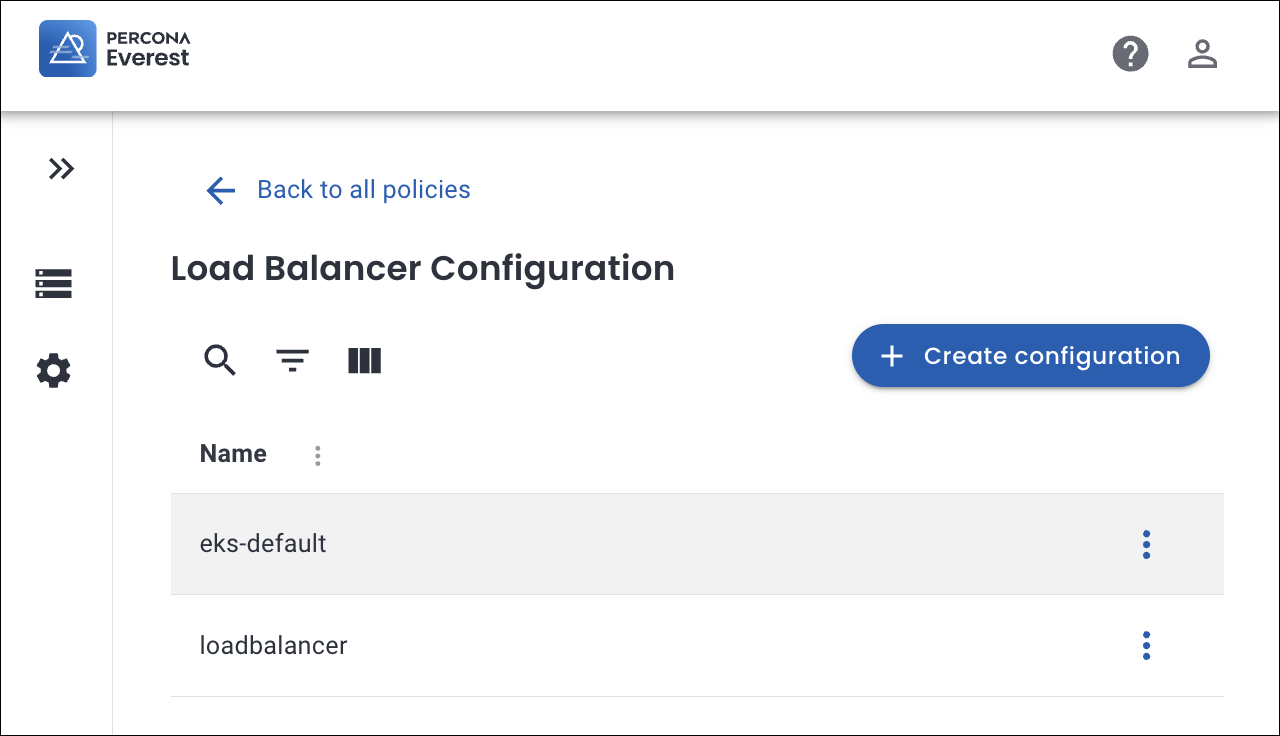Open actions menu for loadbalancer

pos(1146,646)
